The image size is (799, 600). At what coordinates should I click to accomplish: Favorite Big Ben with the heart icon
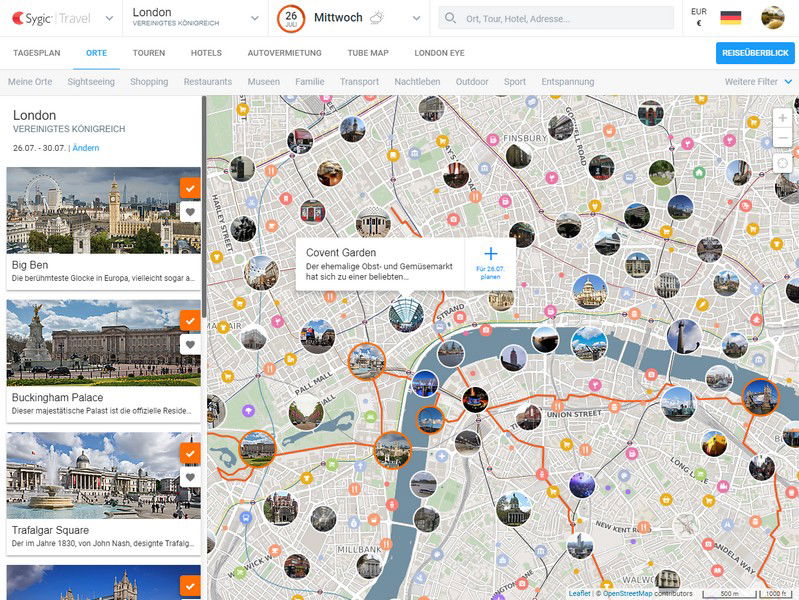(190, 212)
